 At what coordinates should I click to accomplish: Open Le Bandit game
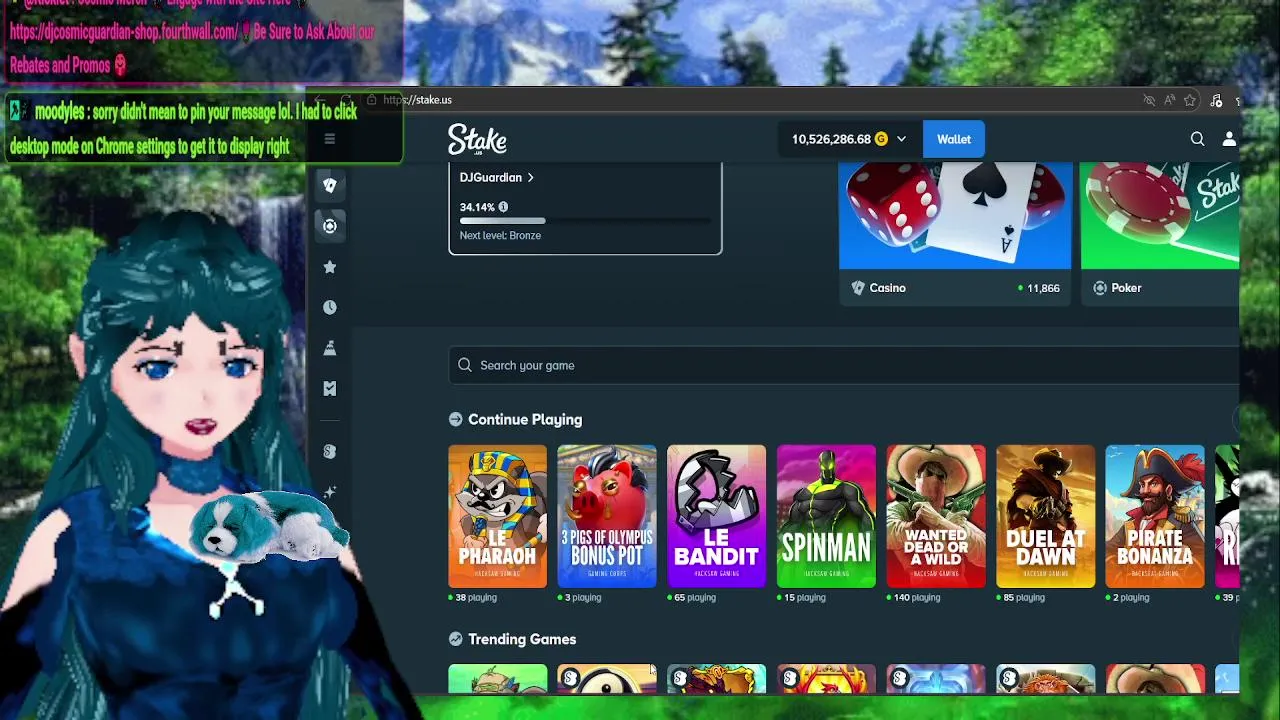coord(716,516)
